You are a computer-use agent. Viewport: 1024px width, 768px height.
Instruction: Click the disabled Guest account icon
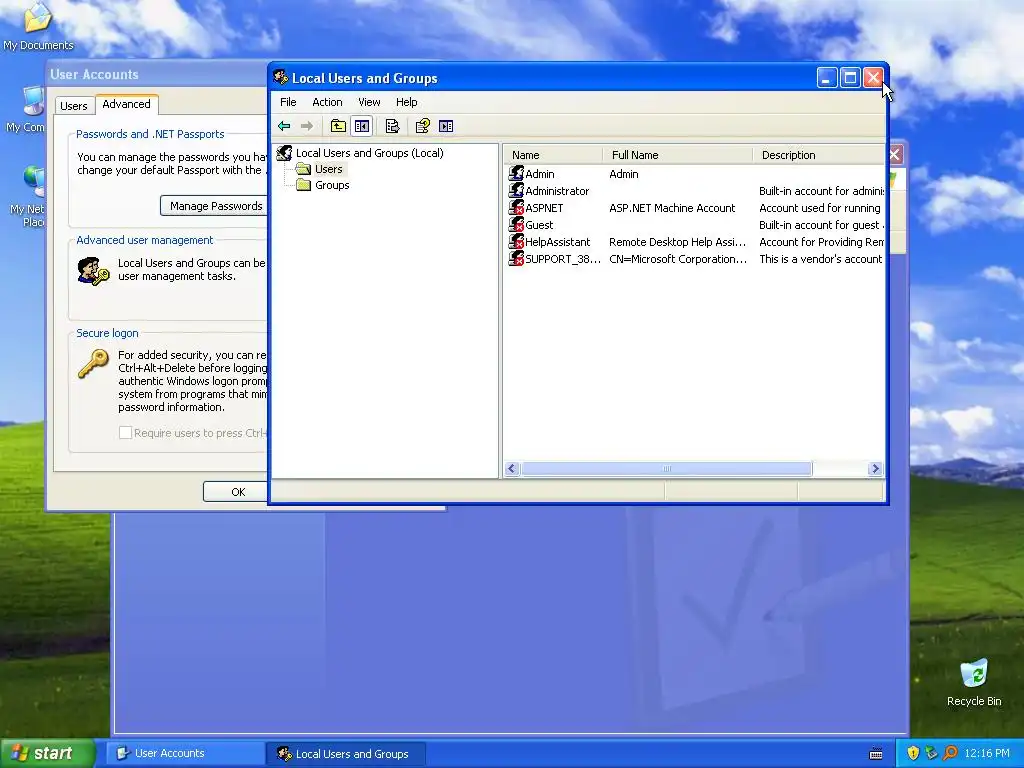point(517,225)
